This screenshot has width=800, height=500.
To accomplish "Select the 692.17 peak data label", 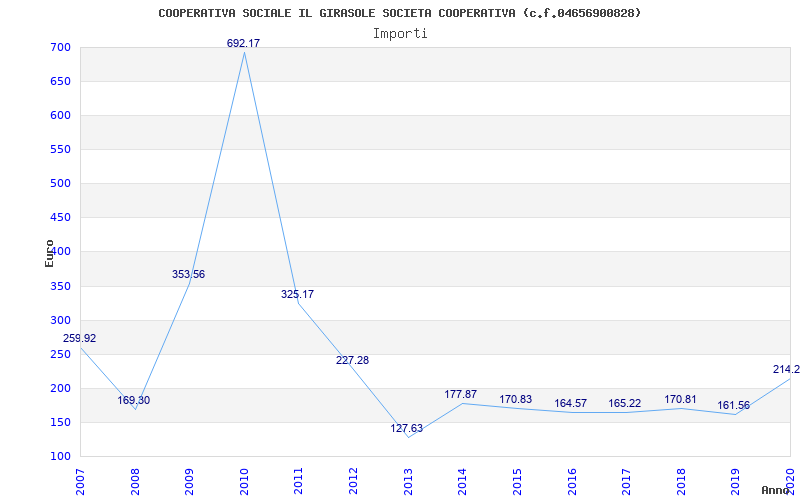I will 243,43.
